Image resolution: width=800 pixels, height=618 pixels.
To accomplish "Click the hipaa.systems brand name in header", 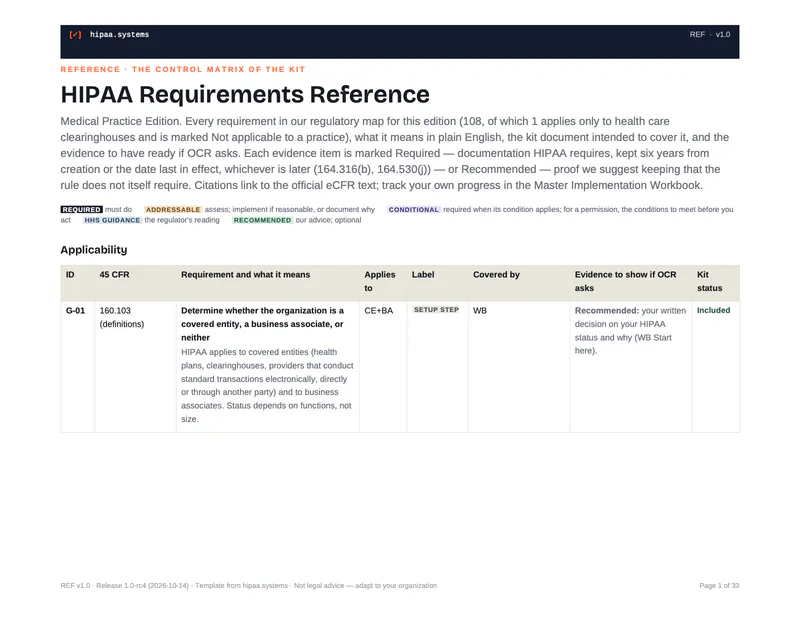I will pos(119,35).
